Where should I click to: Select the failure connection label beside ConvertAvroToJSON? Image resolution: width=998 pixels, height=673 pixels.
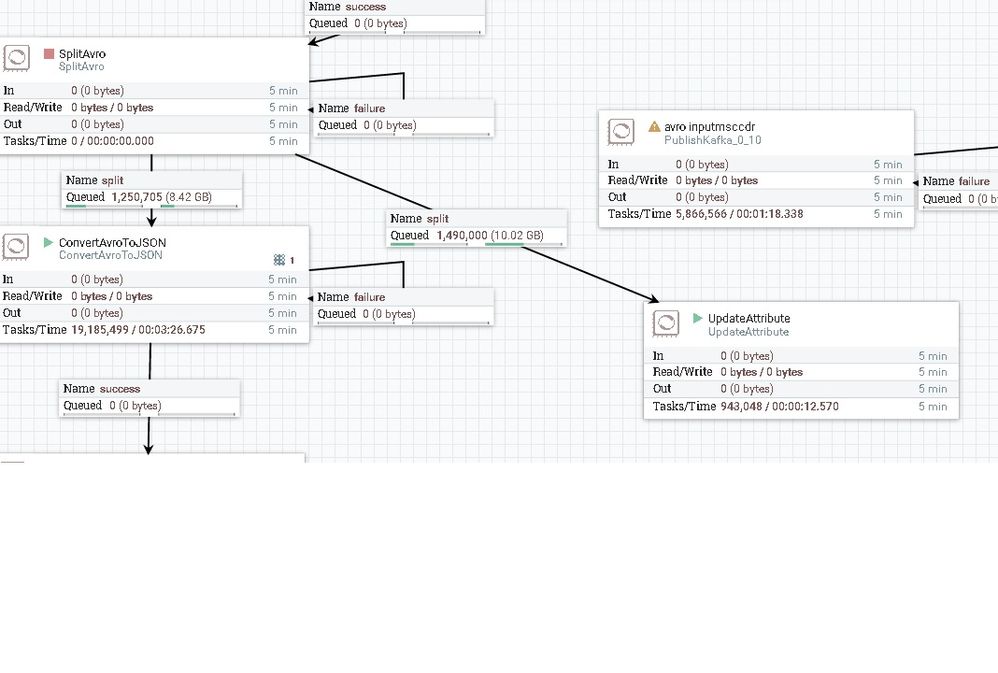(x=404, y=306)
